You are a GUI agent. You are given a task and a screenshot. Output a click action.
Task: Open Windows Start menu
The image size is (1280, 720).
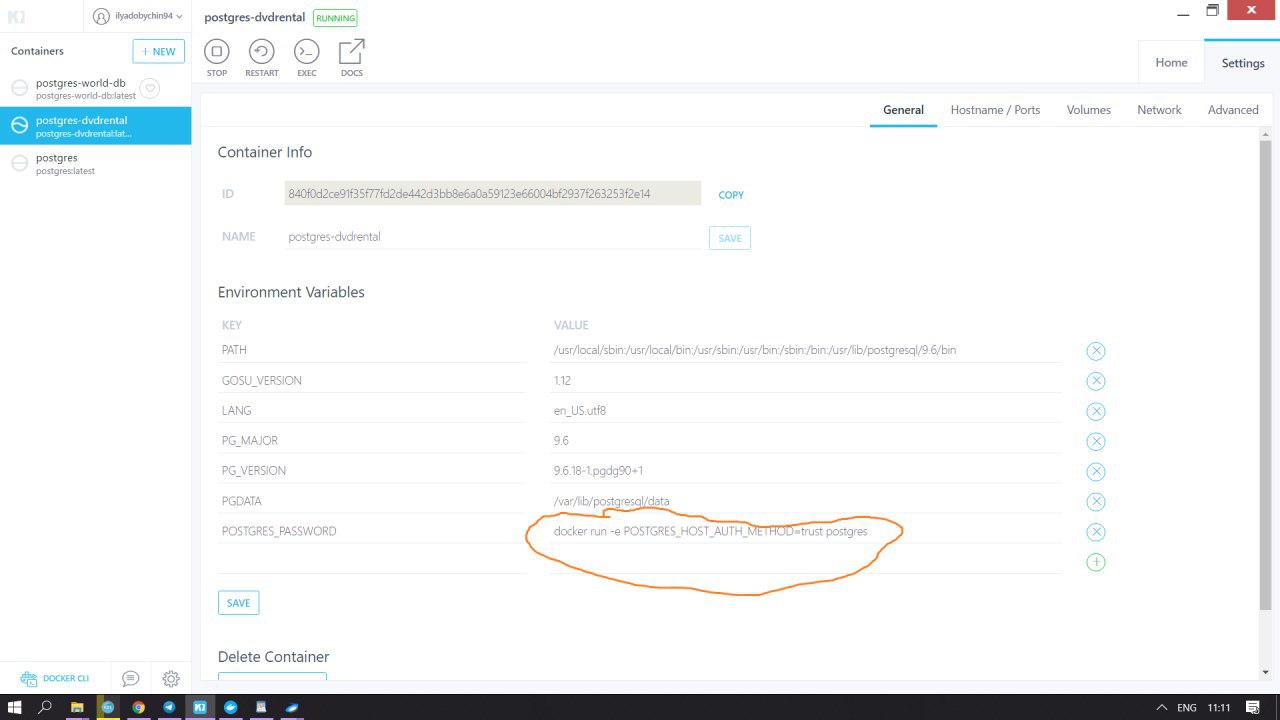[x=16, y=707]
